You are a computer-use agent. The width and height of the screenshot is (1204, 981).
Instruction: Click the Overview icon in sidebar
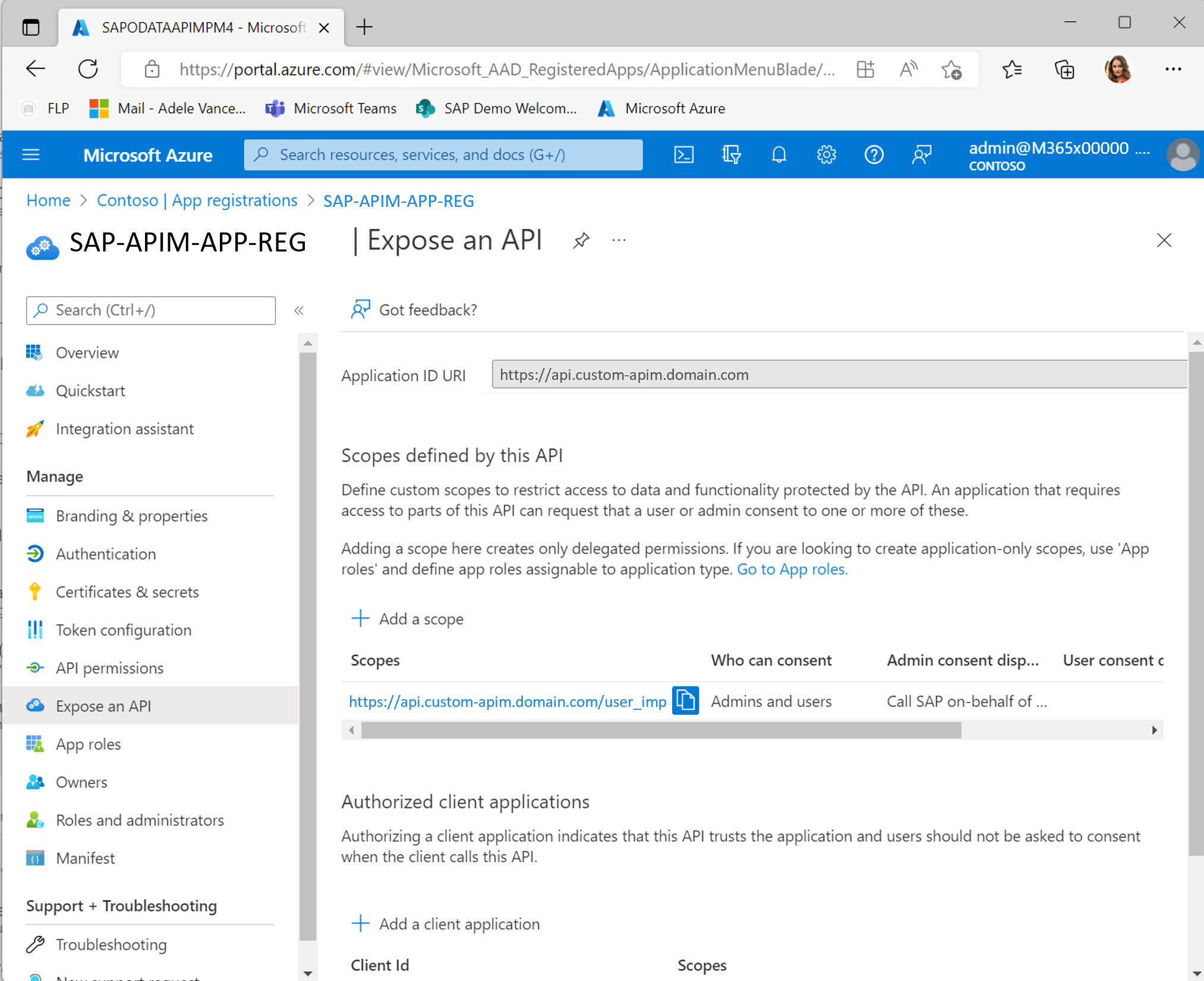35,352
